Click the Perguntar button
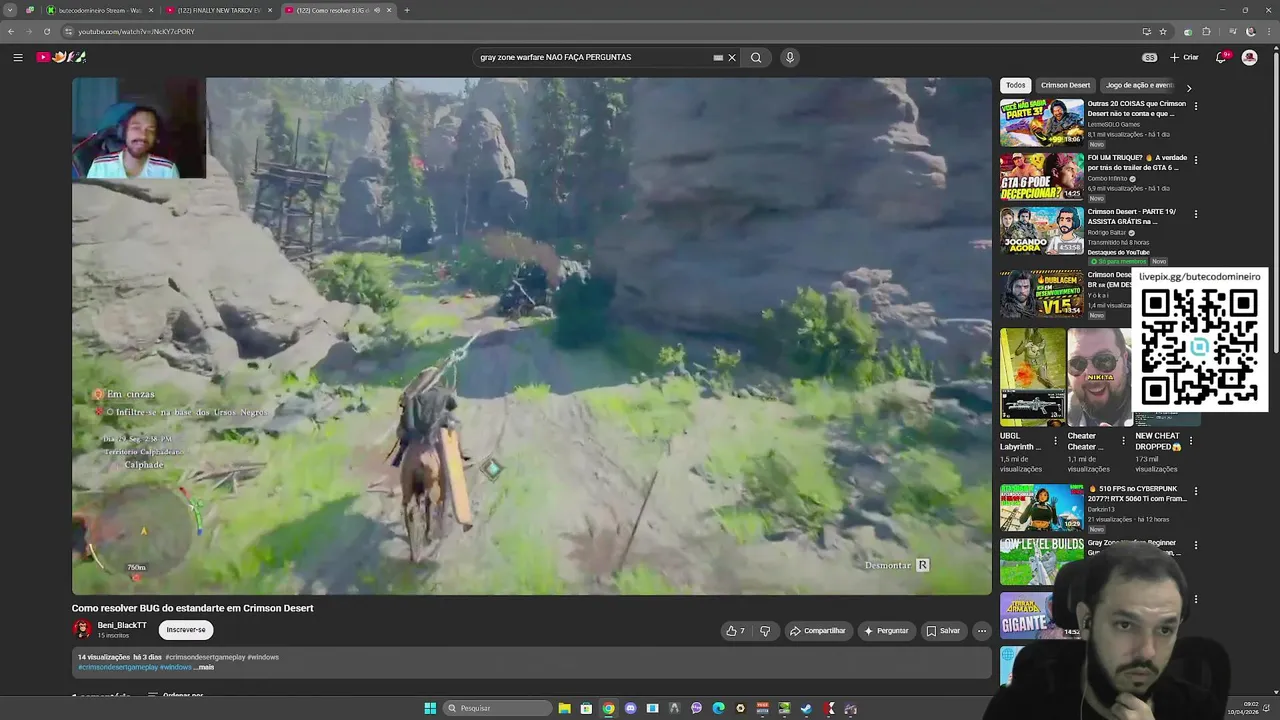The width and height of the screenshot is (1280, 720). (x=886, y=631)
